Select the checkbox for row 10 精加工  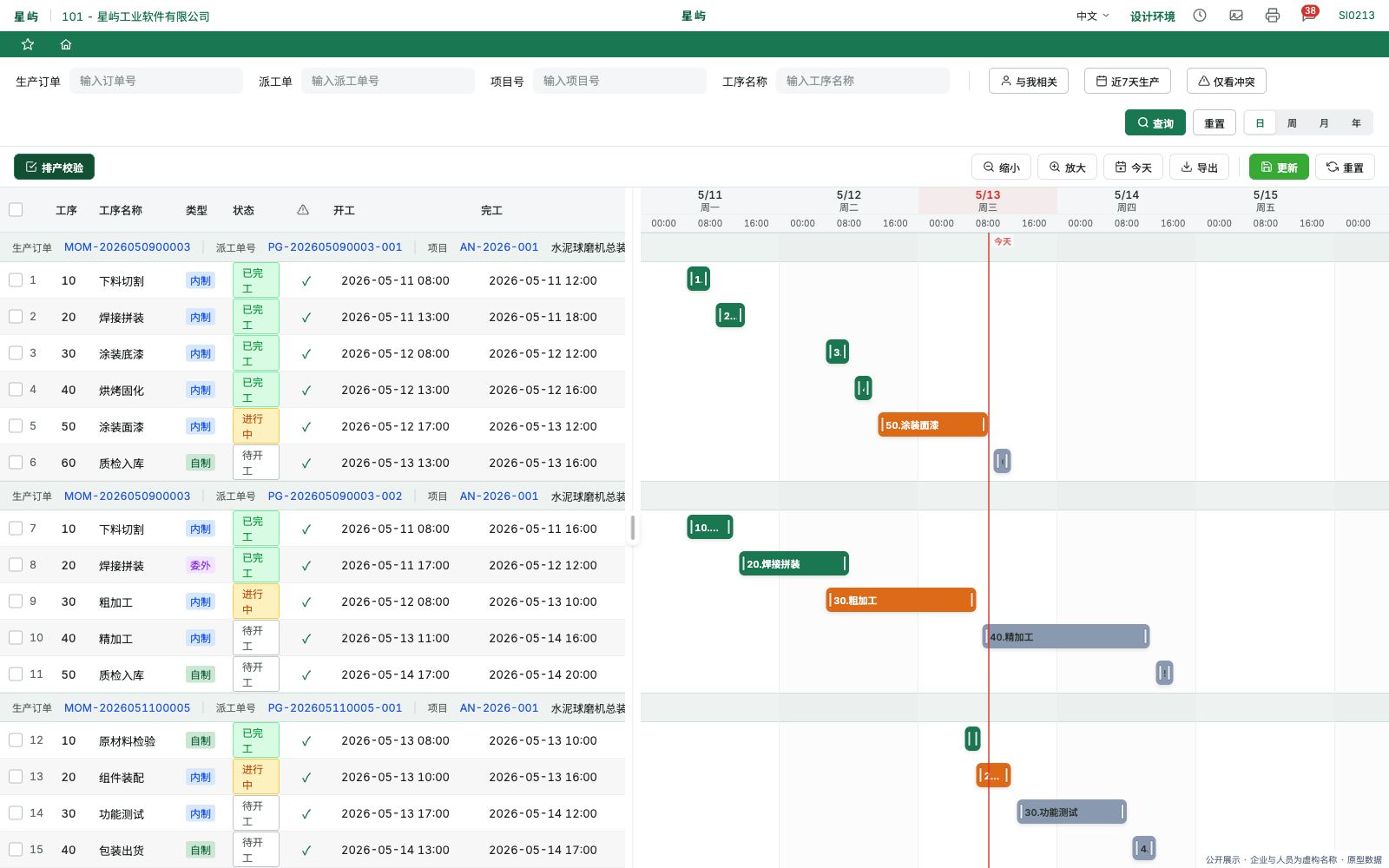click(16, 637)
